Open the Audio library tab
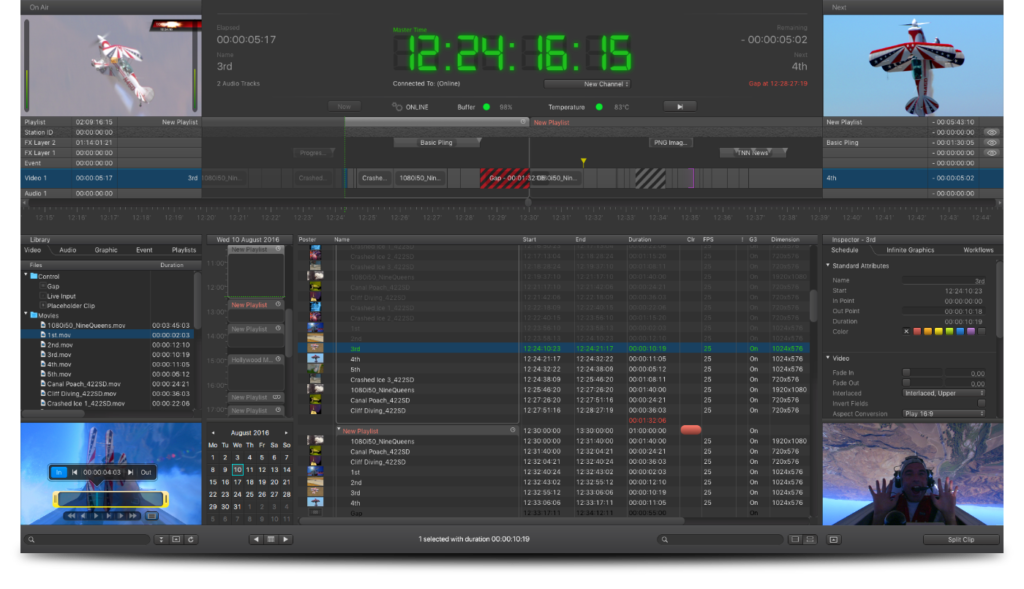Image resolution: width=1024 pixels, height=589 pixels. click(x=68, y=250)
